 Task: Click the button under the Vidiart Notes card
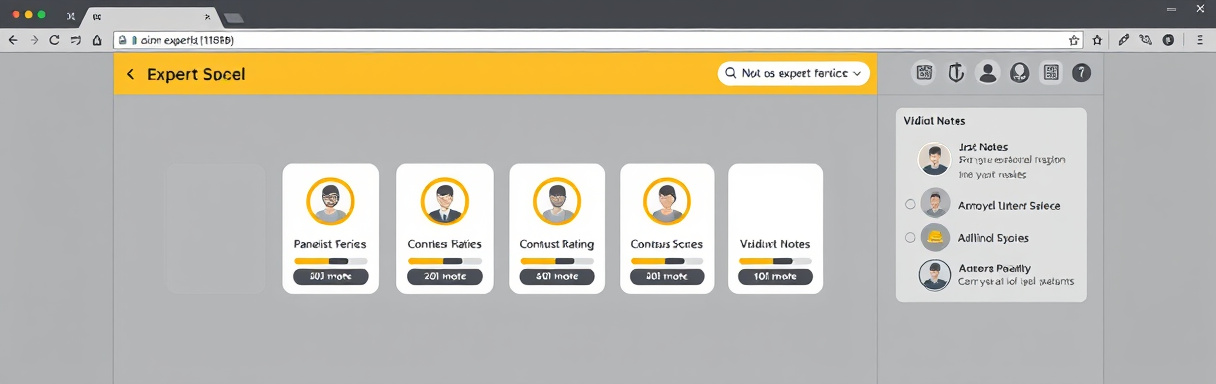(x=775, y=276)
